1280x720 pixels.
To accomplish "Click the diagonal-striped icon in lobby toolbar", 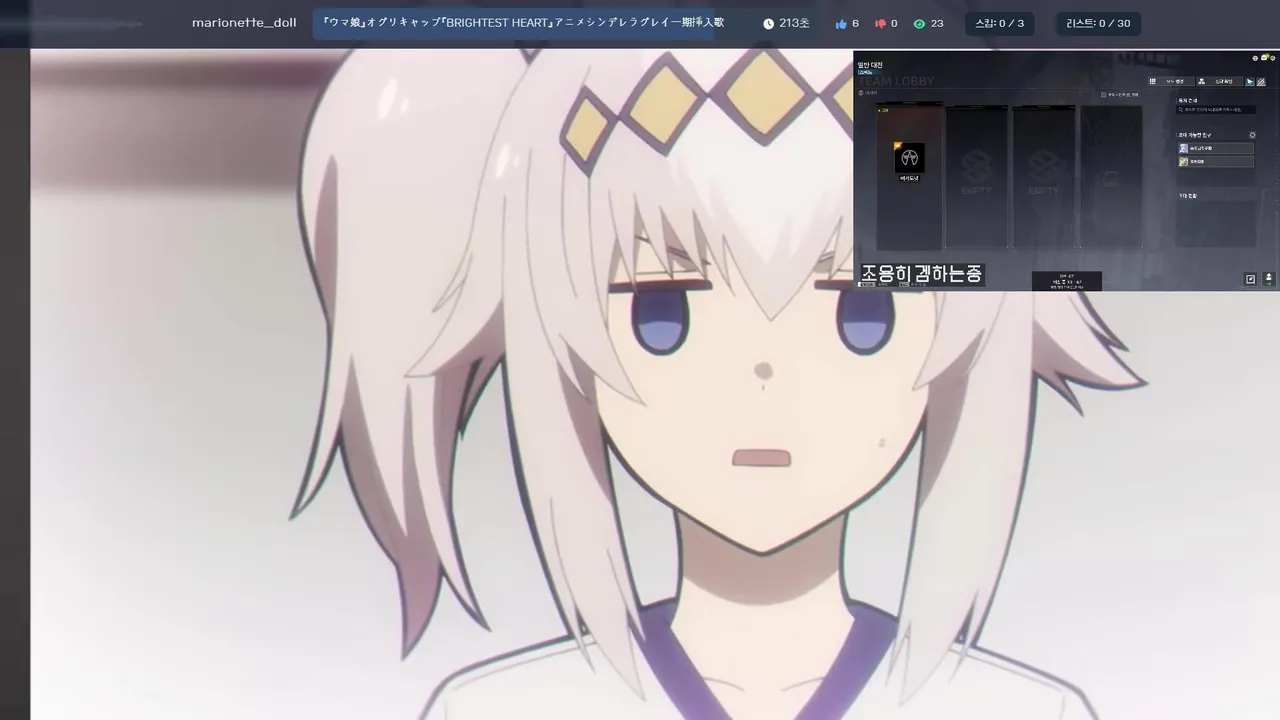I will [x=1261, y=81].
